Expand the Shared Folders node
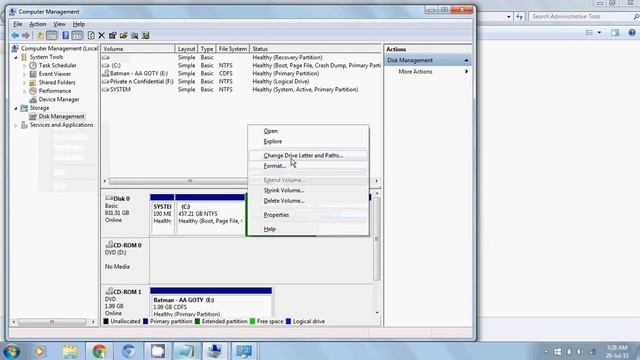 click(x=24, y=82)
